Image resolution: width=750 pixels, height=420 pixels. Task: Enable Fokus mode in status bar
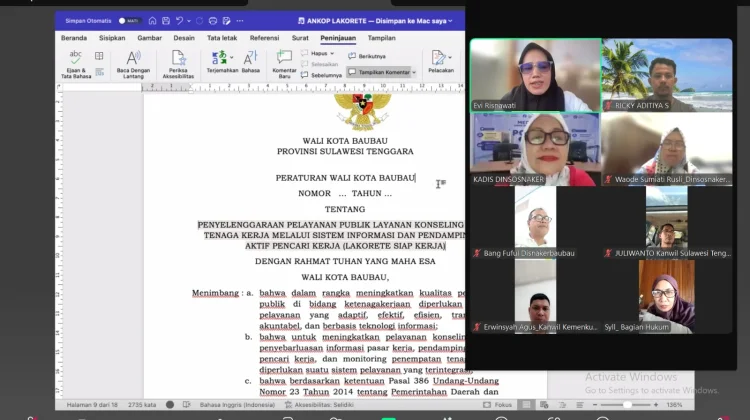click(x=497, y=405)
